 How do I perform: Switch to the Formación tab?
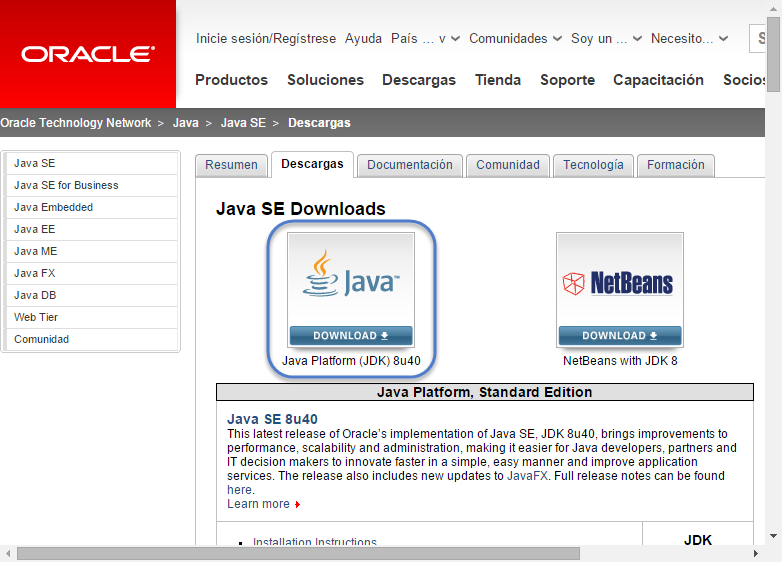click(676, 165)
